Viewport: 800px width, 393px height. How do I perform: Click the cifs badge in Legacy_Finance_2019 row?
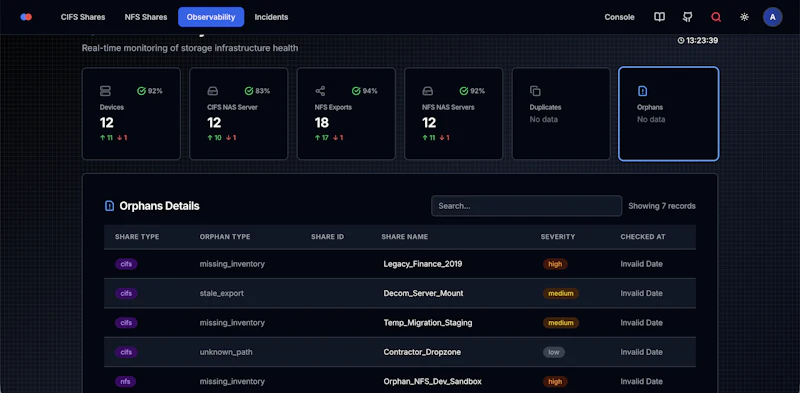[126, 264]
